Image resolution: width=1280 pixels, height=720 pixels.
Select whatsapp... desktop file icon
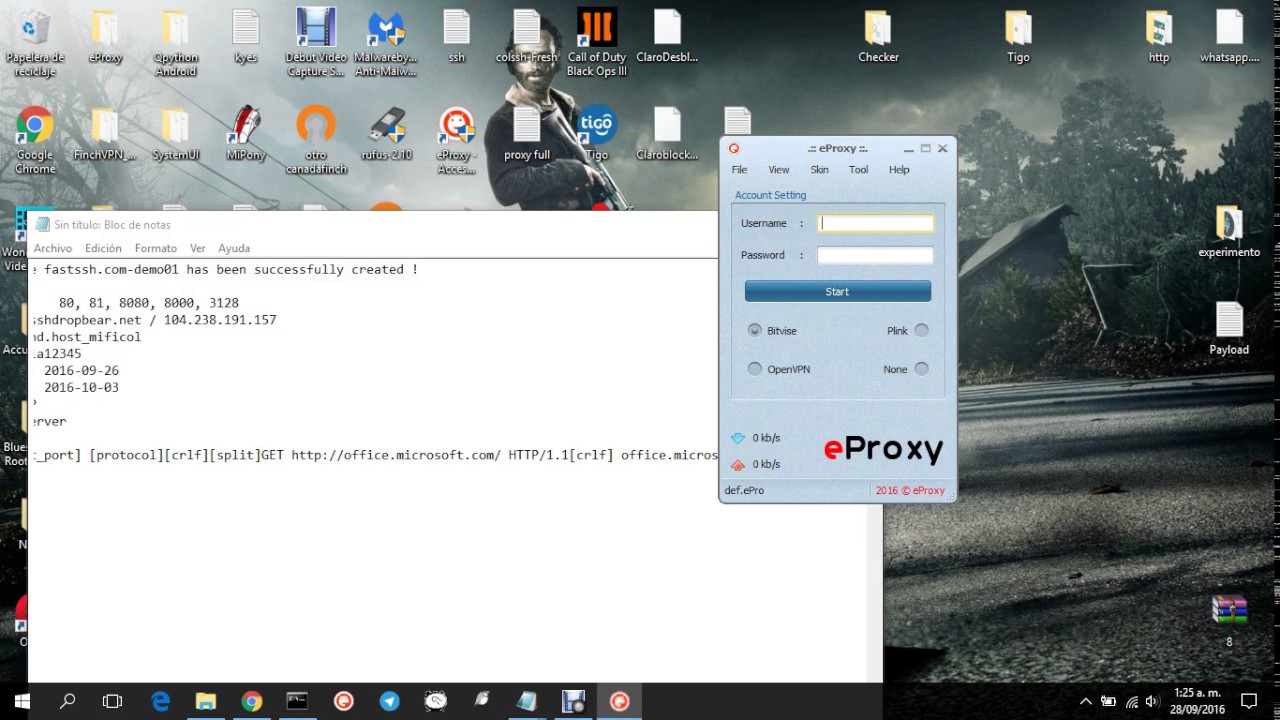(1229, 38)
